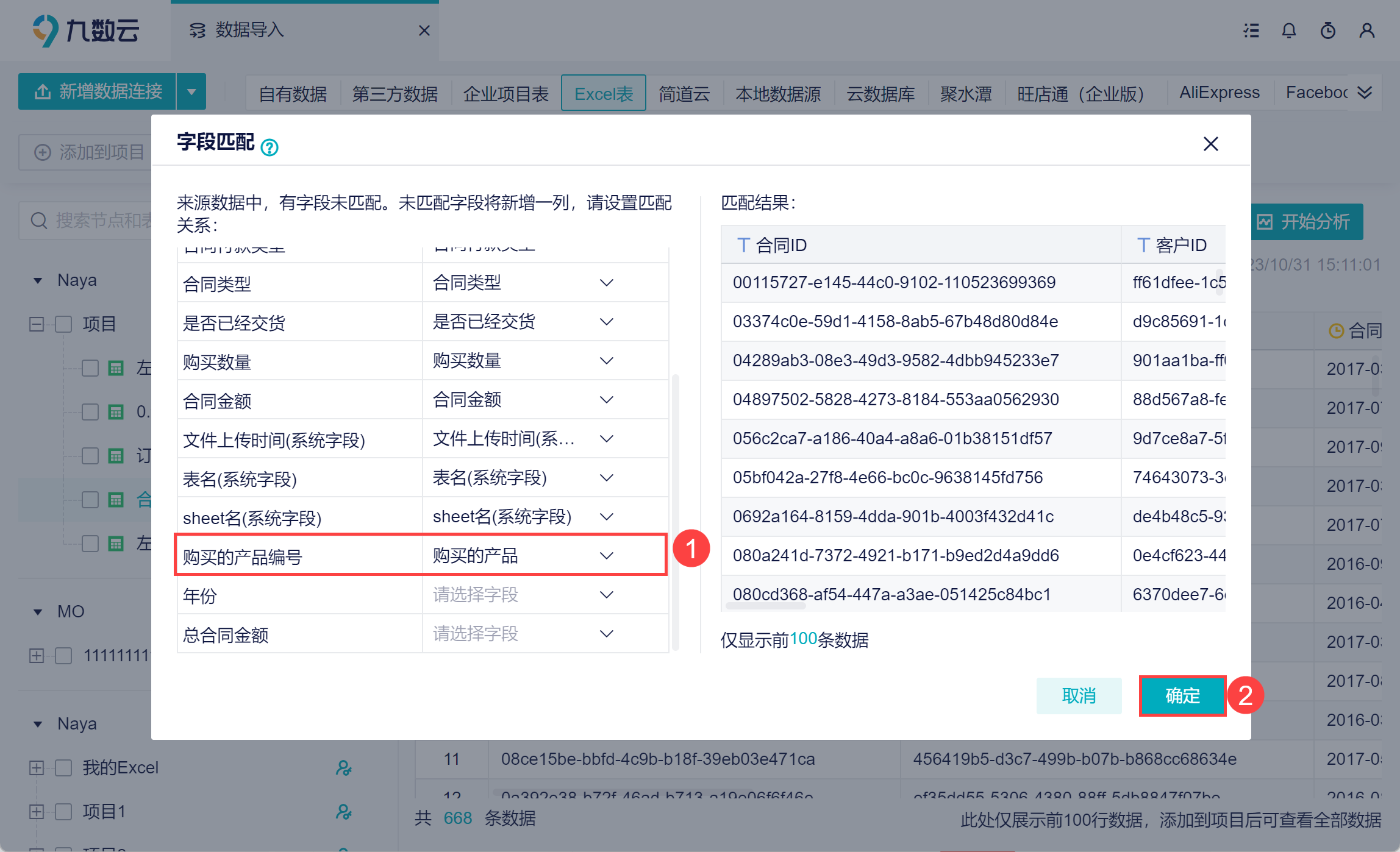The image size is (1400, 852).
Task: Click the share-user icon next to 项目1
Action: [x=343, y=811]
